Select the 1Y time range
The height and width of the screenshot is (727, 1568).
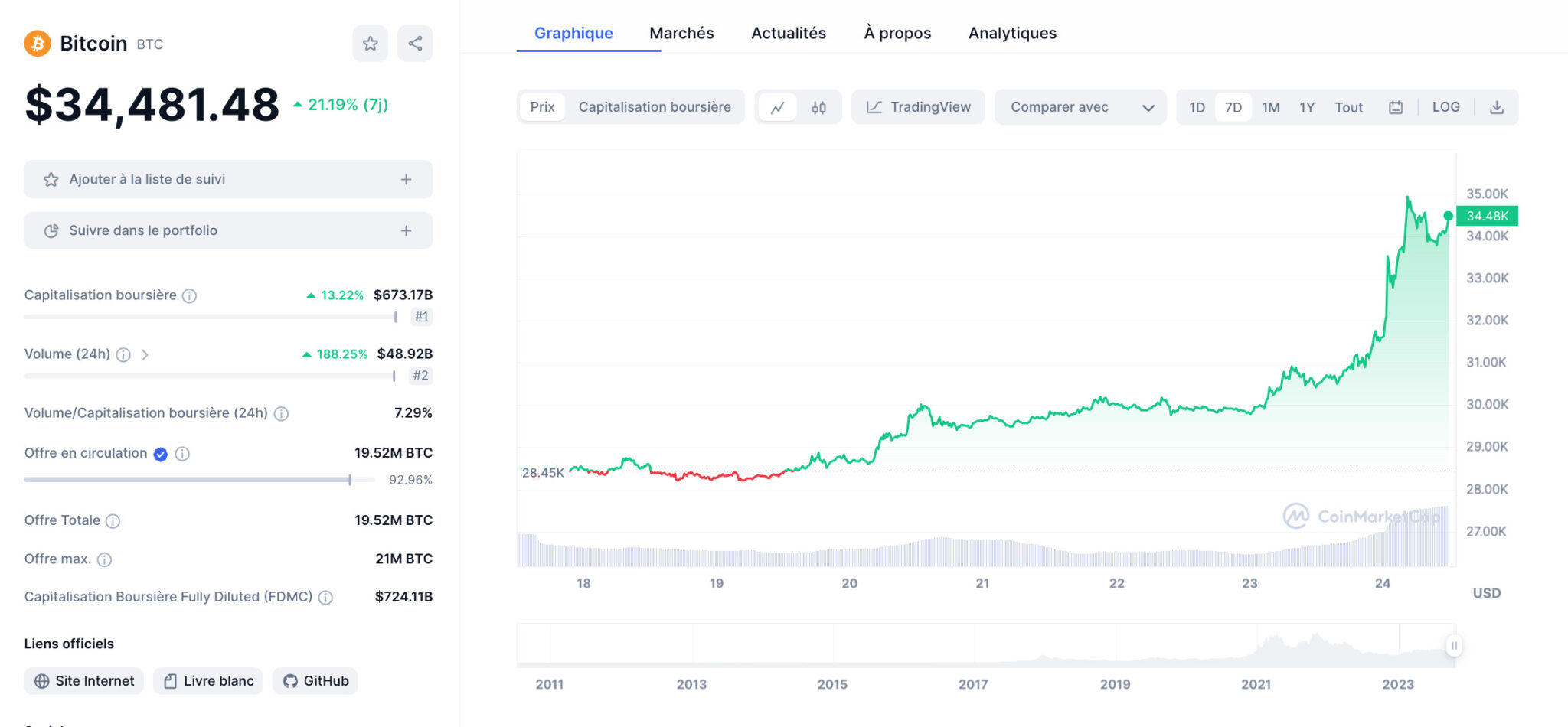tap(1307, 107)
